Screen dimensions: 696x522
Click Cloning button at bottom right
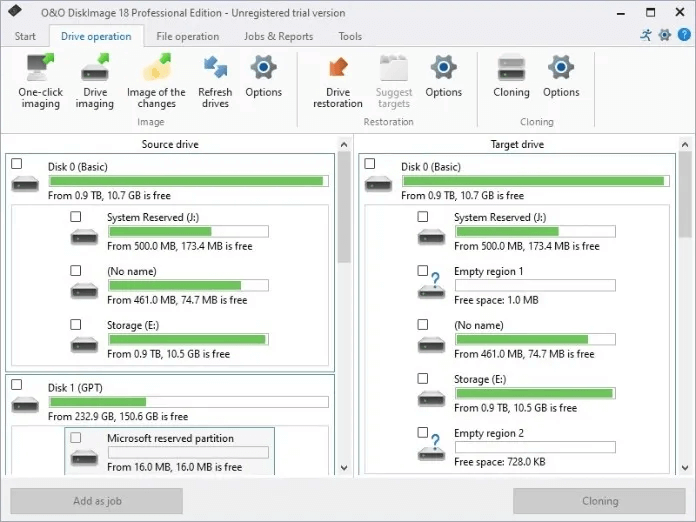(x=600, y=501)
